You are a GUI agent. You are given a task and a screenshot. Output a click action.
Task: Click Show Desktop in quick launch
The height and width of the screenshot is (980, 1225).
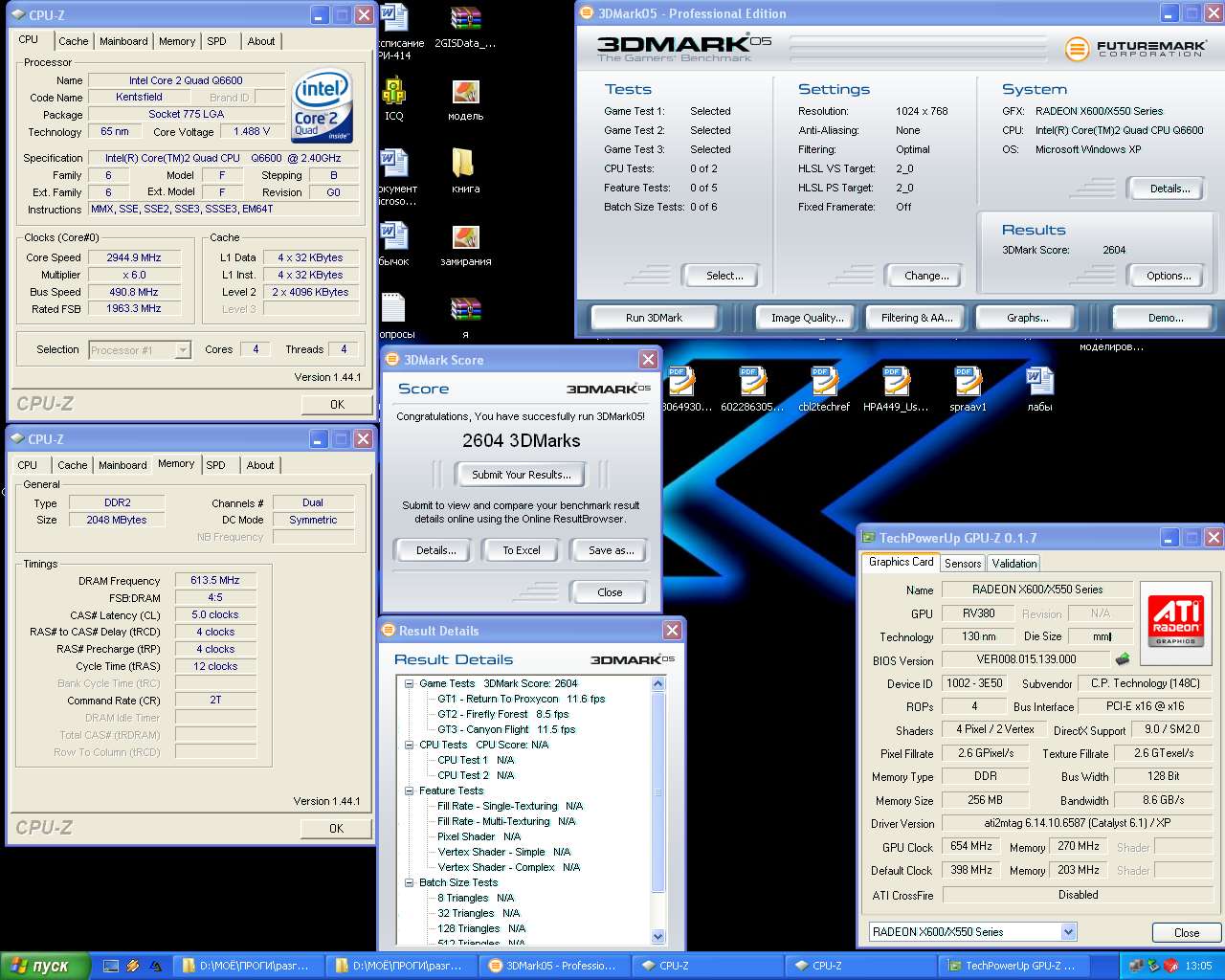[x=111, y=966]
